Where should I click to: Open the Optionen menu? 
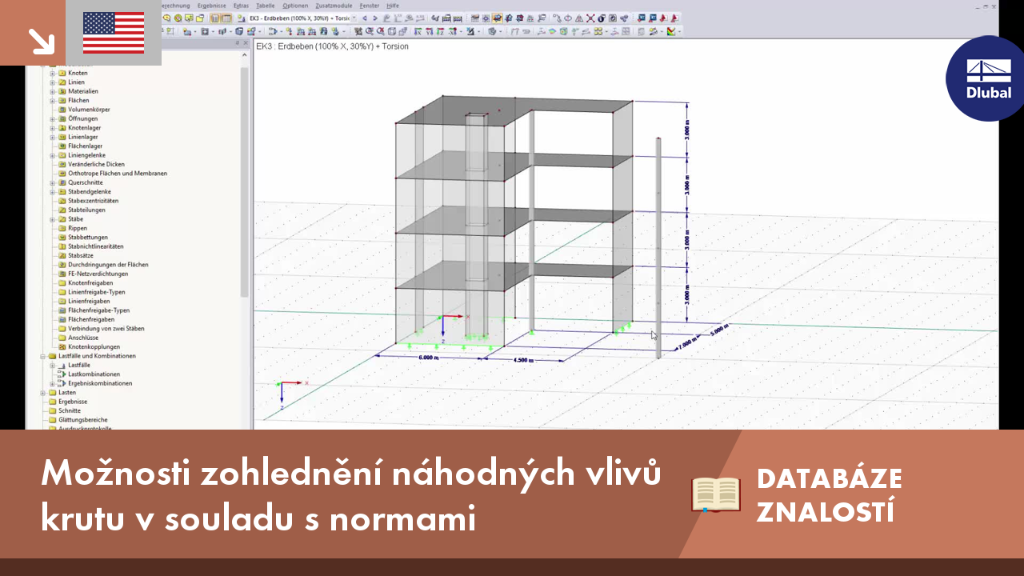pyautogui.click(x=295, y=6)
